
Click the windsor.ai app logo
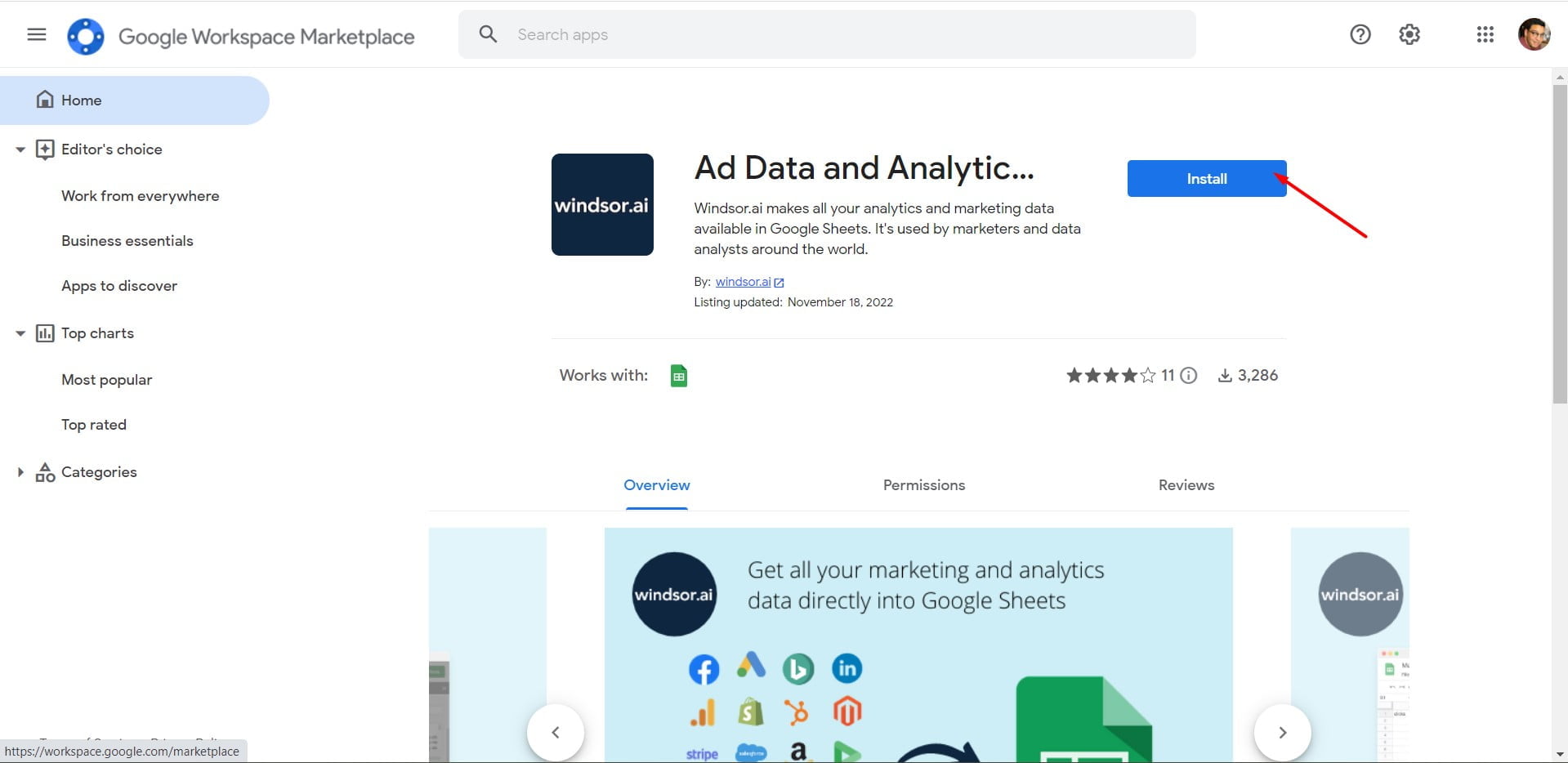coord(602,204)
